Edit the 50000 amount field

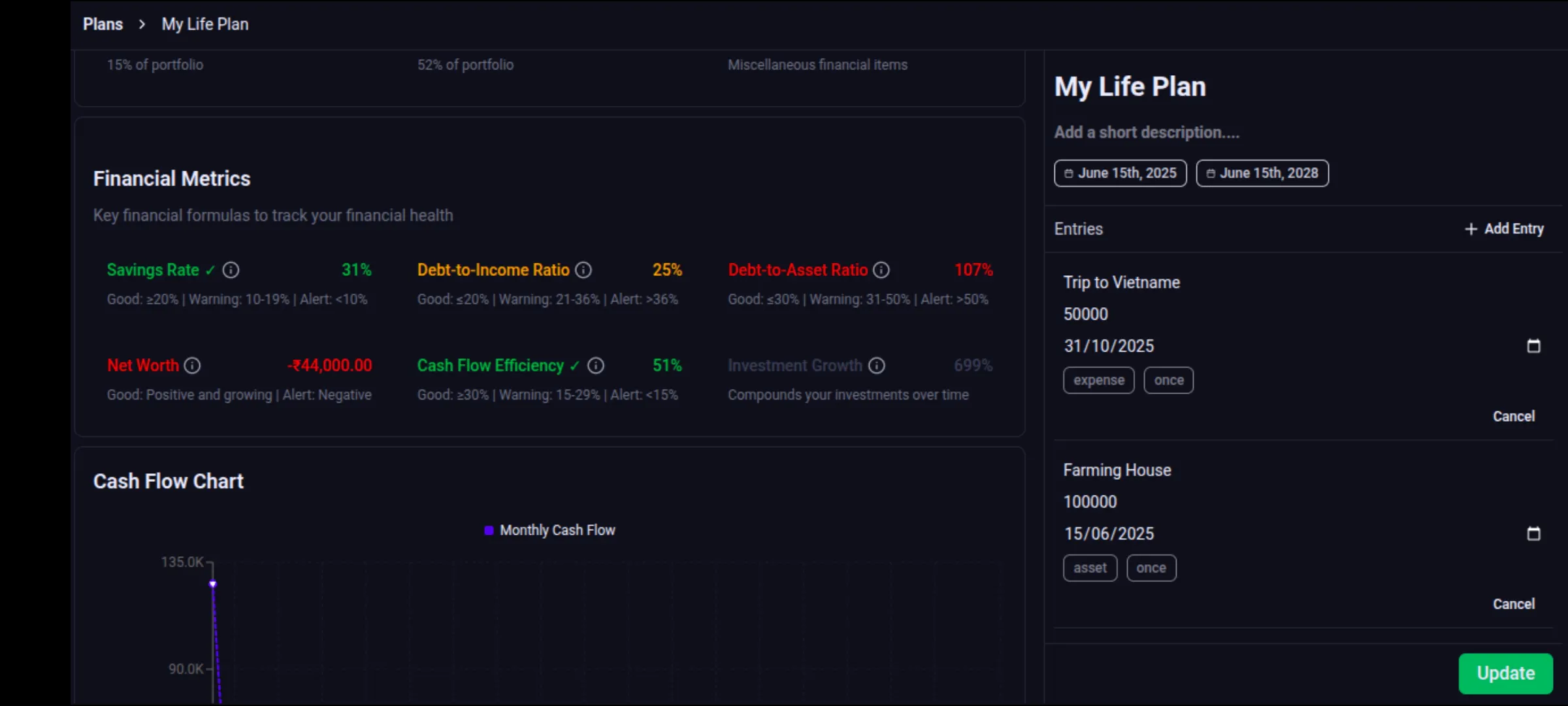point(1303,314)
